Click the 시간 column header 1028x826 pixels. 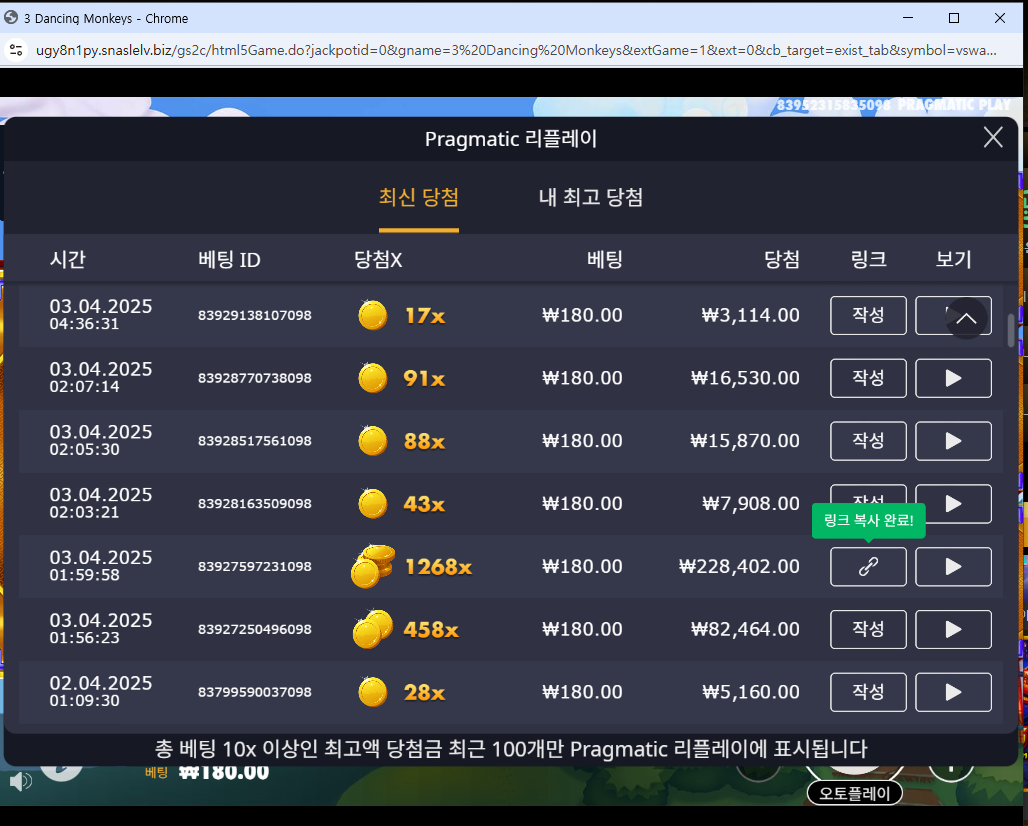coord(68,260)
